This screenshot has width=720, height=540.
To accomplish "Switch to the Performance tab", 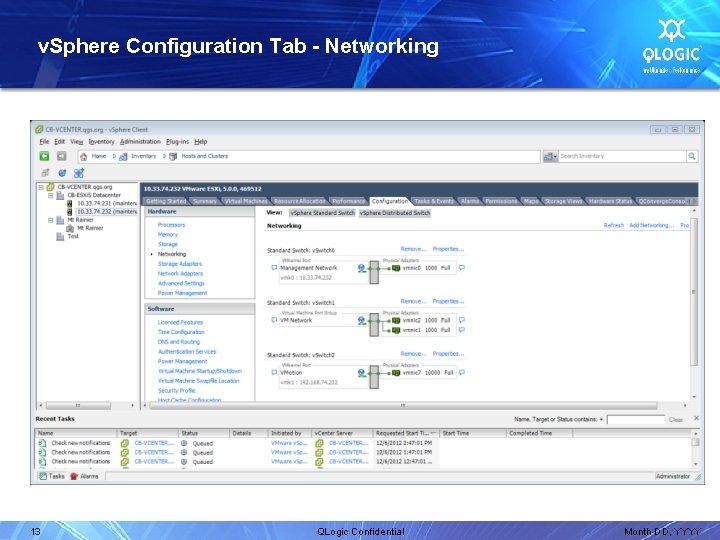I will [x=349, y=201].
